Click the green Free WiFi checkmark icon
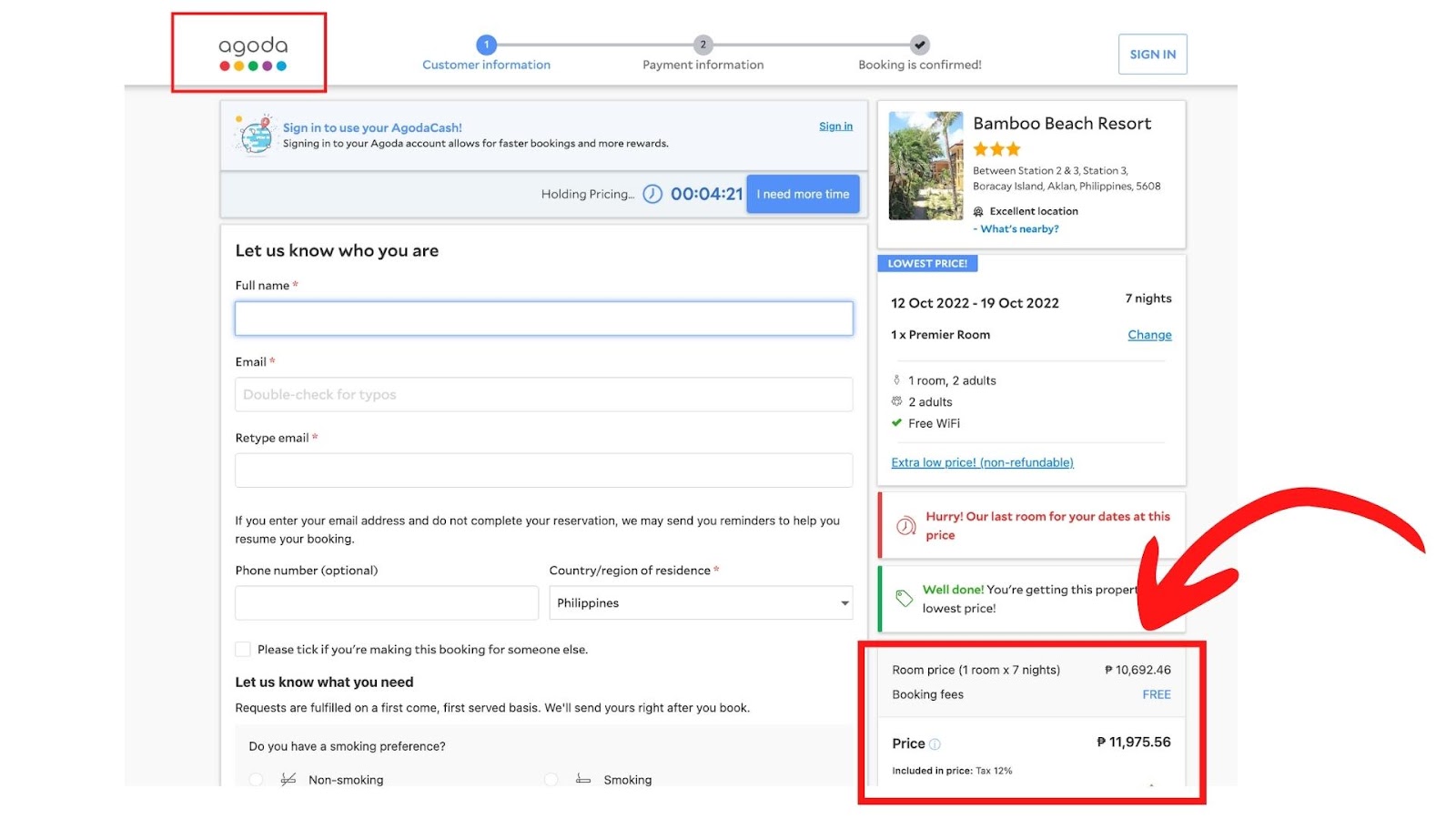The width and height of the screenshot is (1456, 819). point(896,423)
